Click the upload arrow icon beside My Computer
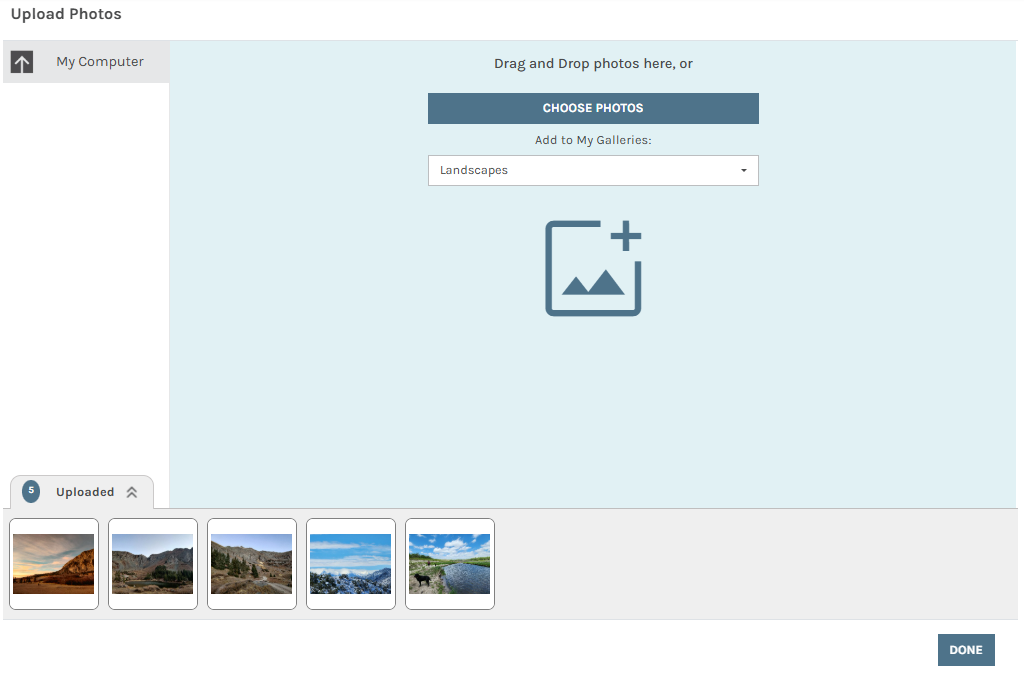Viewport: 1024px width, 678px height. pos(22,62)
